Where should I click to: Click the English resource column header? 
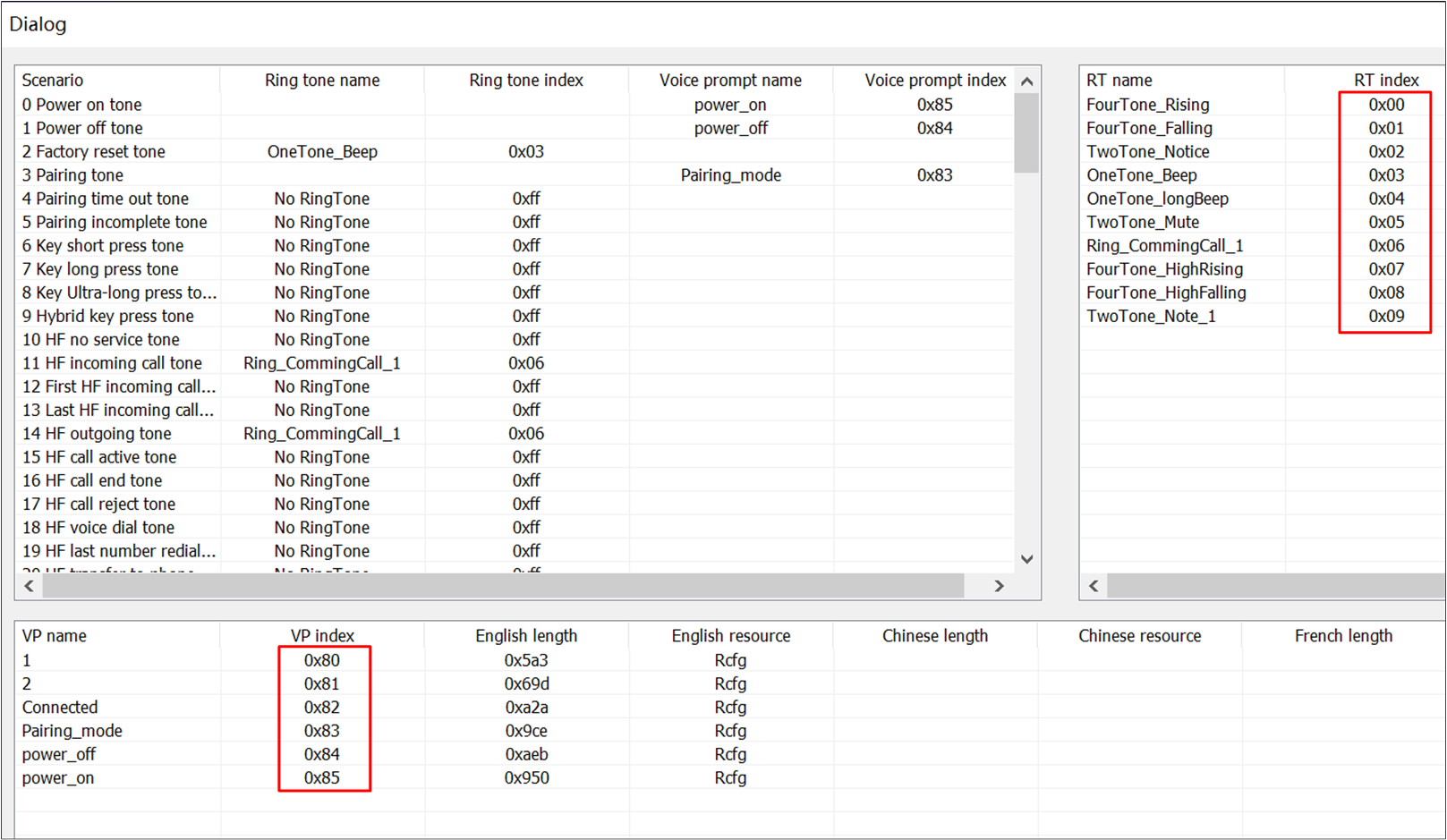[x=731, y=636]
